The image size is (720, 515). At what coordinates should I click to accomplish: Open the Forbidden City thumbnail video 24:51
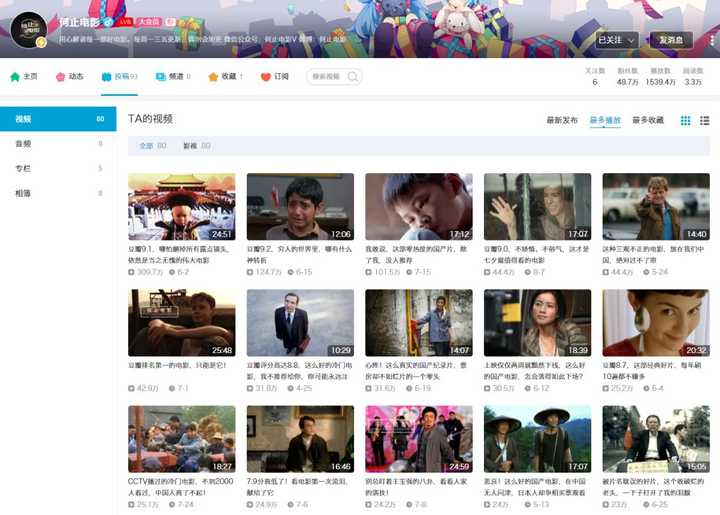pos(182,207)
